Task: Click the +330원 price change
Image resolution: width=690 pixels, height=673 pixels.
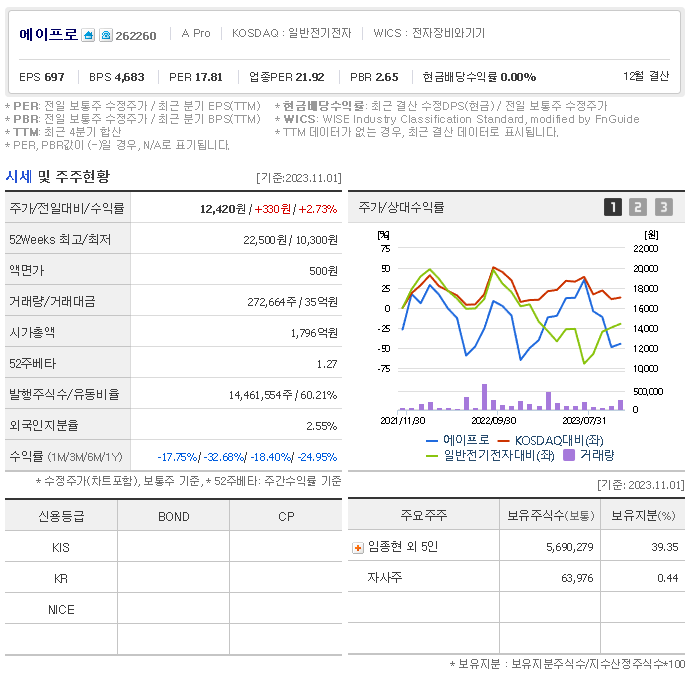Action: (x=272, y=209)
